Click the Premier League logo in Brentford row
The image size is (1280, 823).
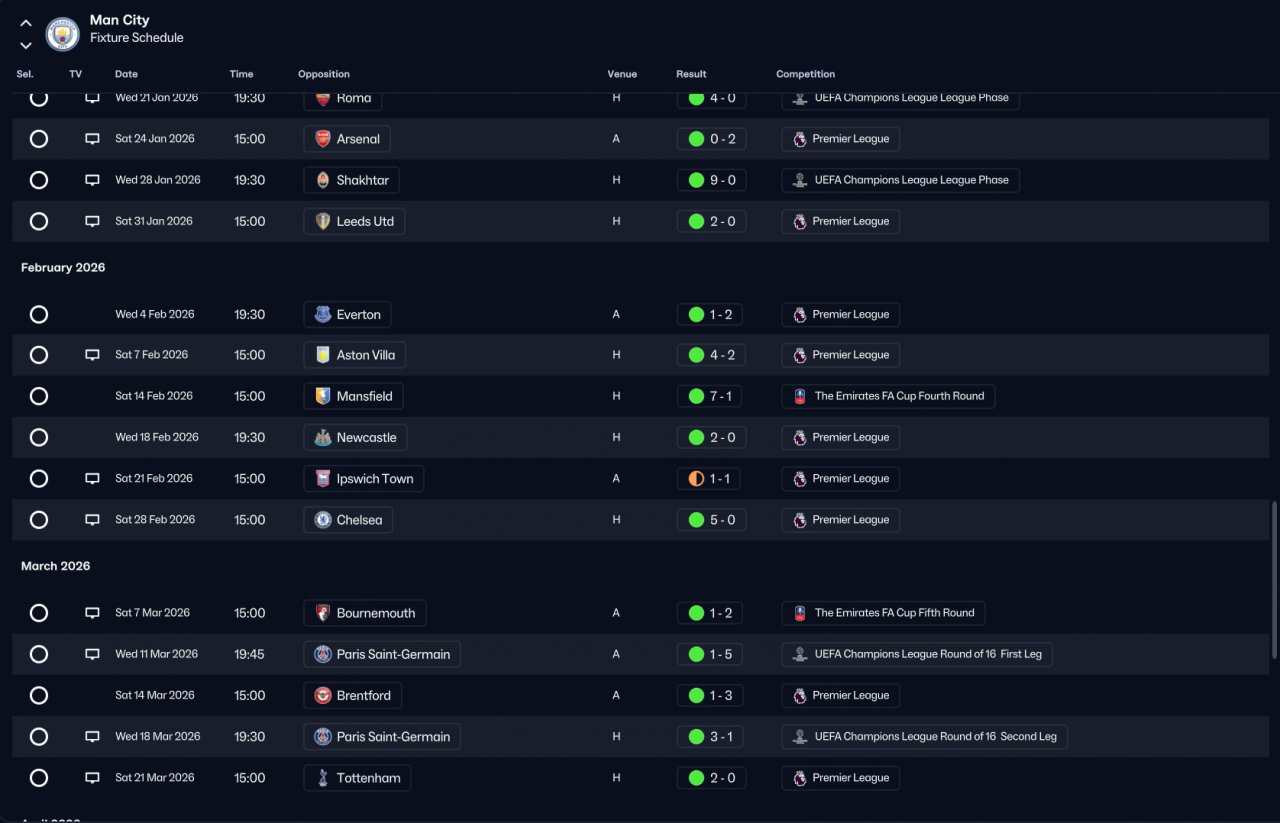[799, 695]
